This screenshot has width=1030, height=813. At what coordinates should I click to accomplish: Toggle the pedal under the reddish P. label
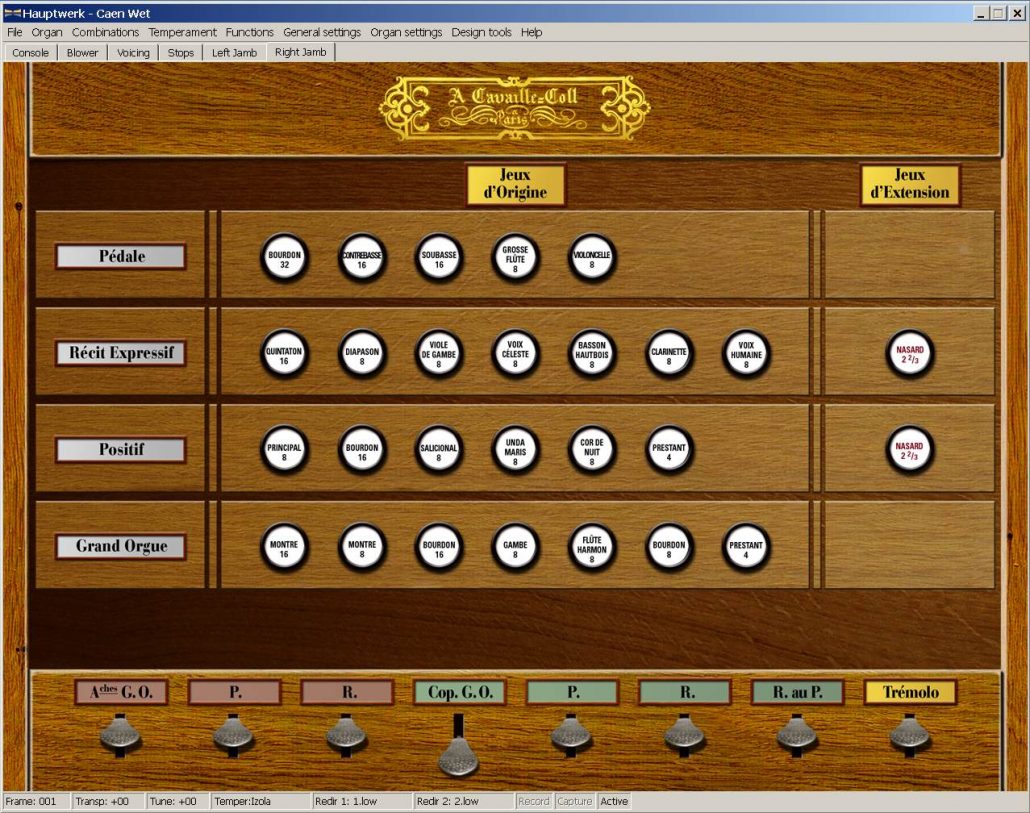(233, 734)
